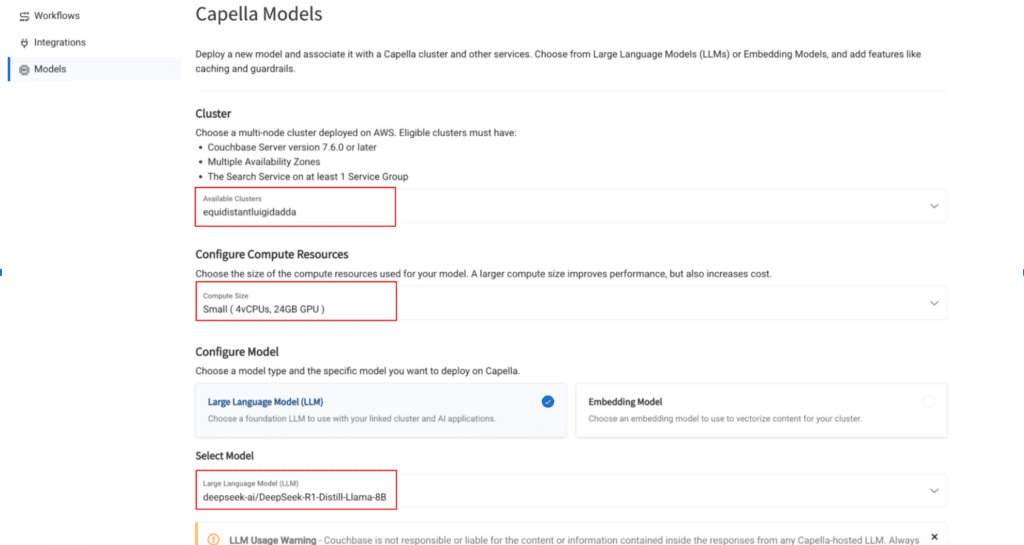
Task: Click the Select Model label
Action: point(224,456)
